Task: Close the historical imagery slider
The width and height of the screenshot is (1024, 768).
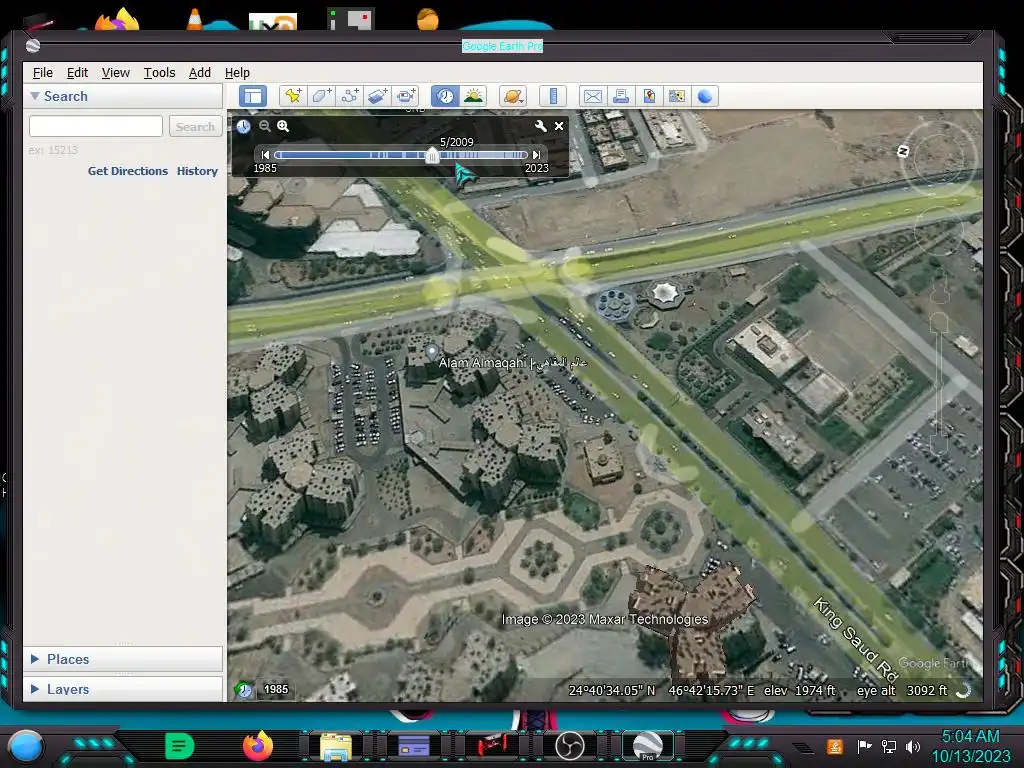Action: [559, 126]
